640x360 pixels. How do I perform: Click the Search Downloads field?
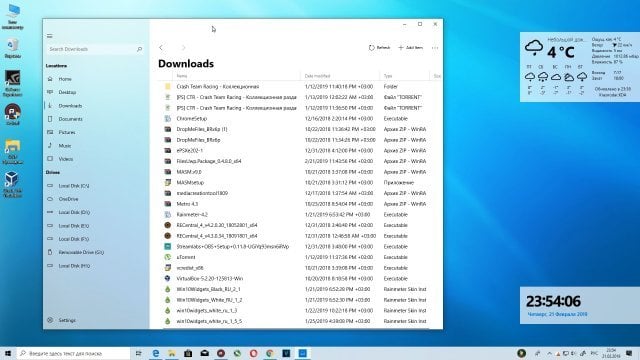pyautogui.click(x=92, y=49)
